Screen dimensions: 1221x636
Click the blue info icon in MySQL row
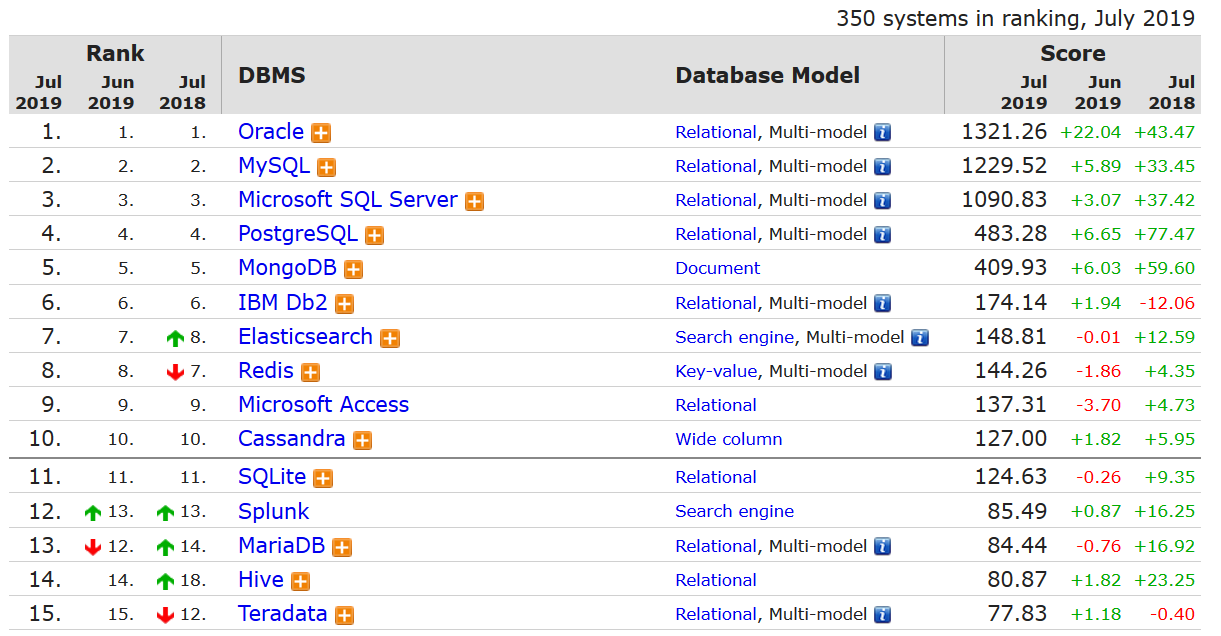pos(882,166)
